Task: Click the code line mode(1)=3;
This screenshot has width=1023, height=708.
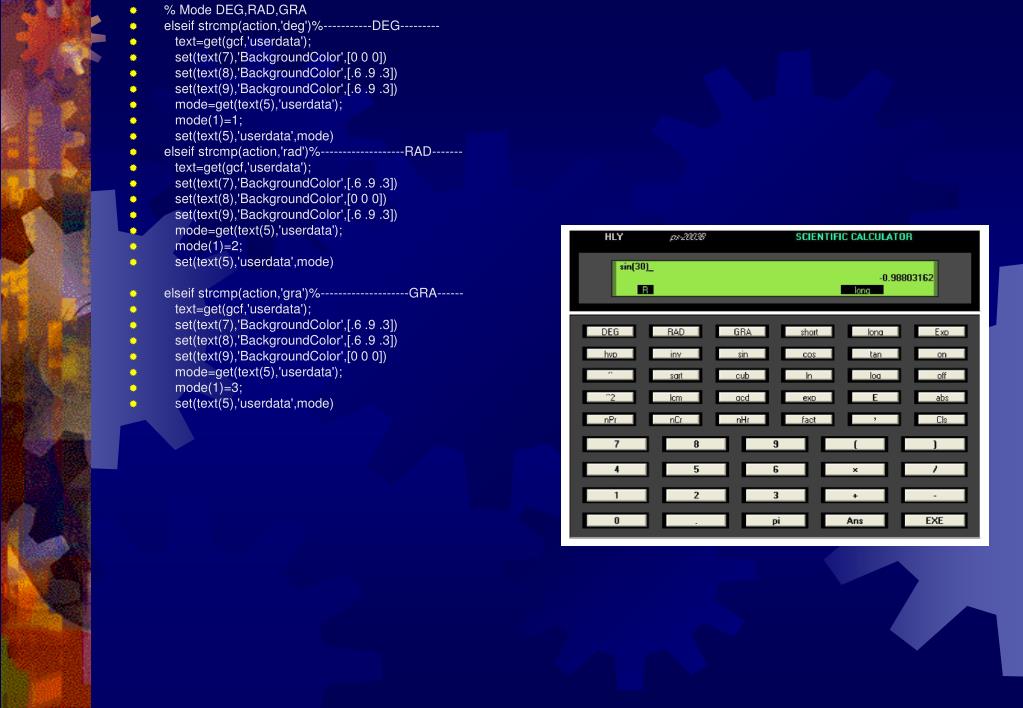Action: 208,388
